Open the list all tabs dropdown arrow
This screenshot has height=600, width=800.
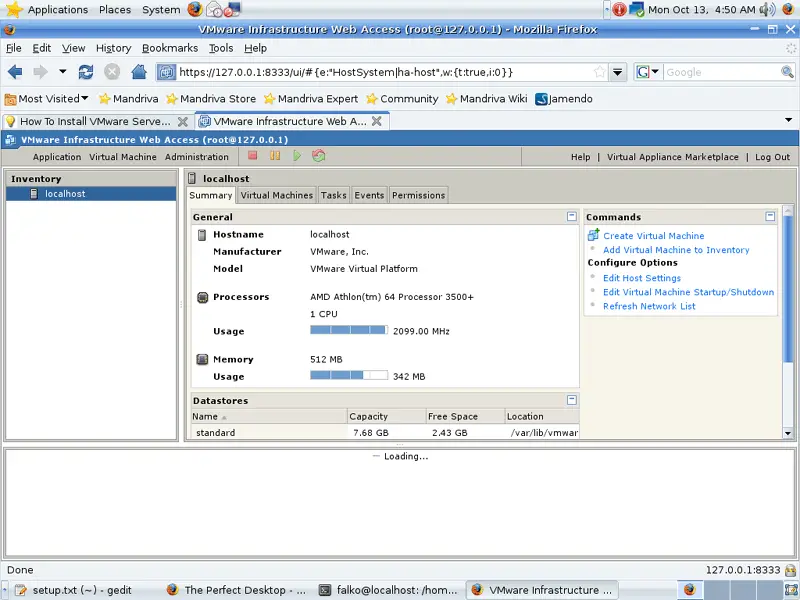(x=788, y=120)
